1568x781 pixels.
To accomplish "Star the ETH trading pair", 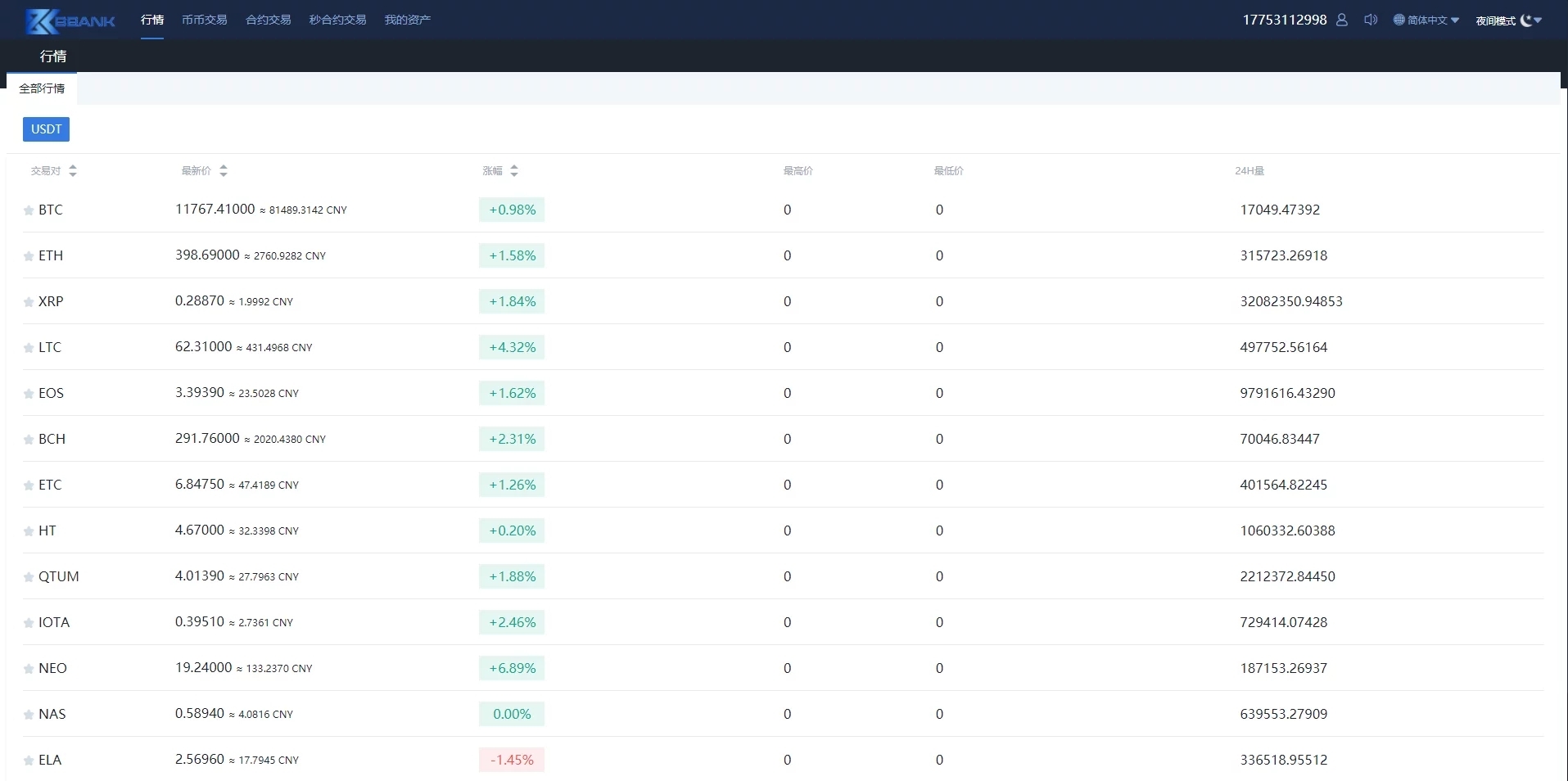I will [29, 256].
